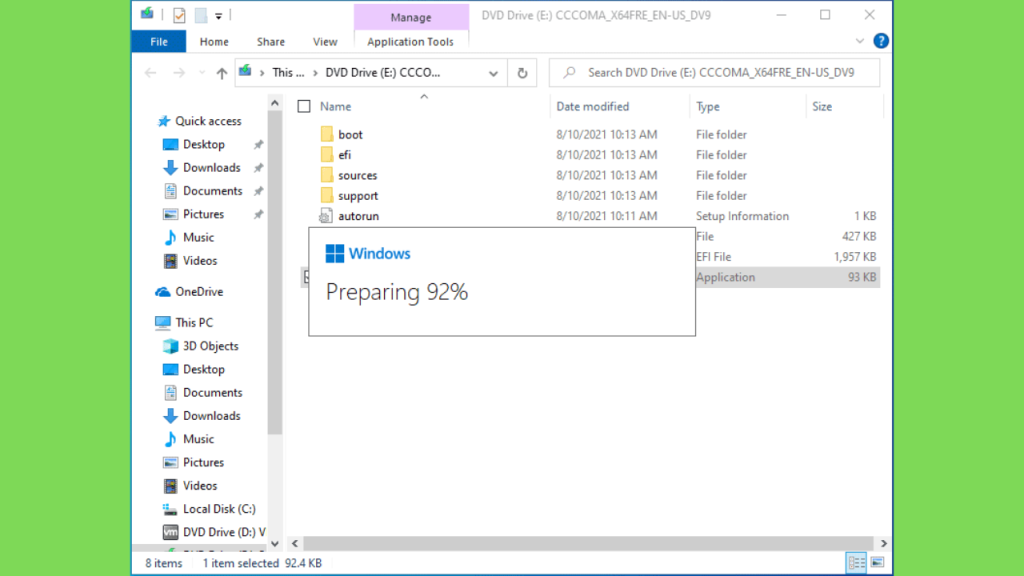Open pinned Pictures under Quick access
The width and height of the screenshot is (1024, 576).
pos(203,214)
